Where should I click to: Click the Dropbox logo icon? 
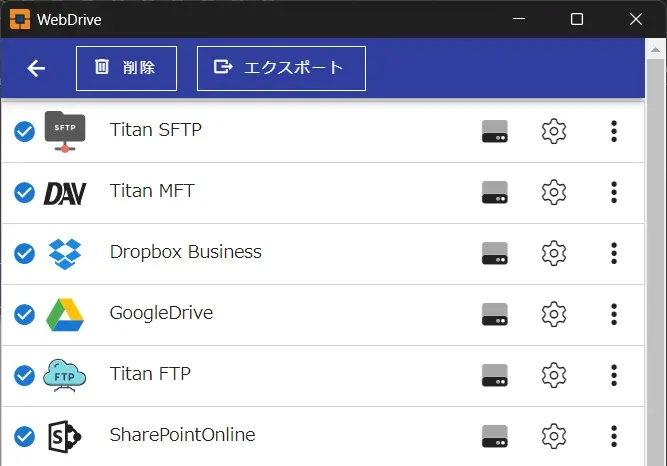pos(65,254)
